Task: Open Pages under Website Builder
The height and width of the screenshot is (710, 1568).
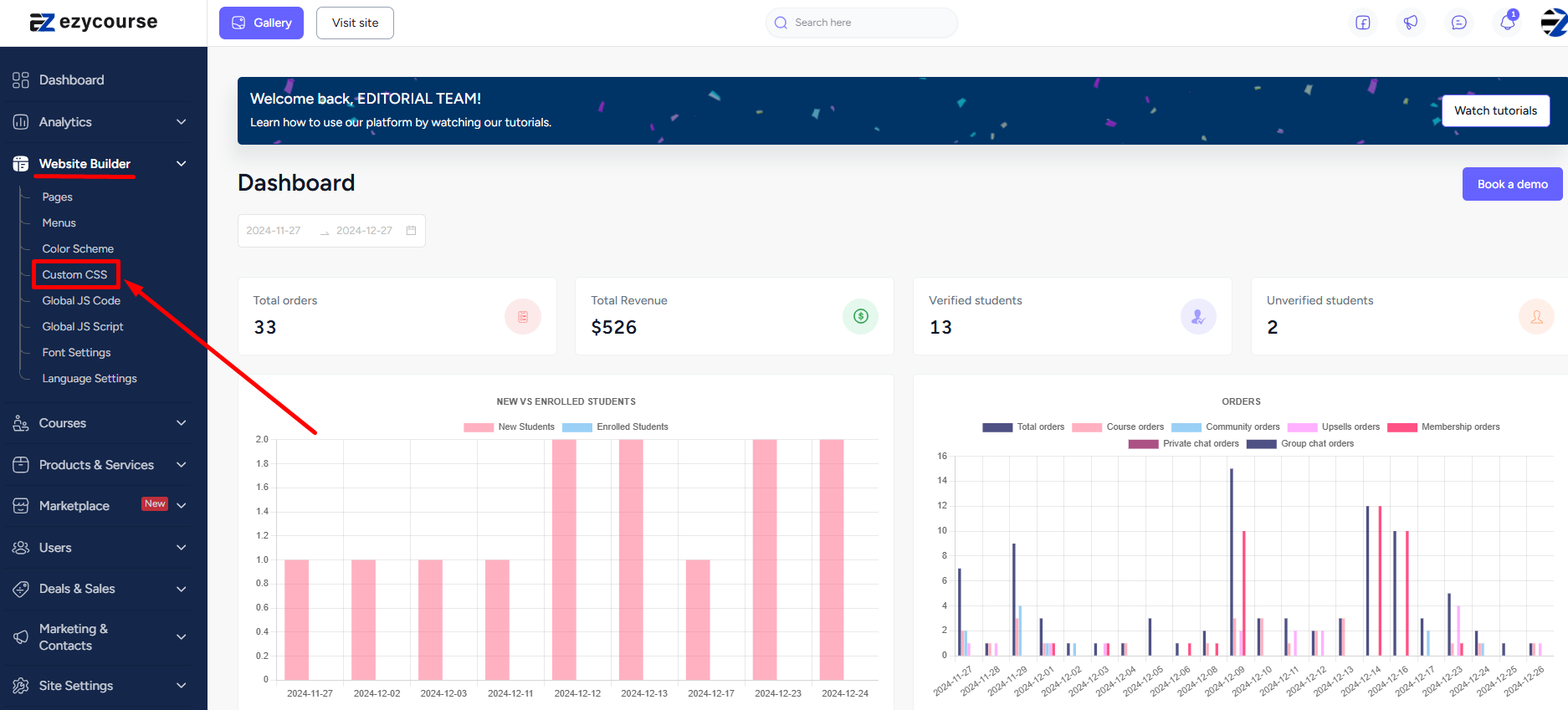Action: click(58, 197)
